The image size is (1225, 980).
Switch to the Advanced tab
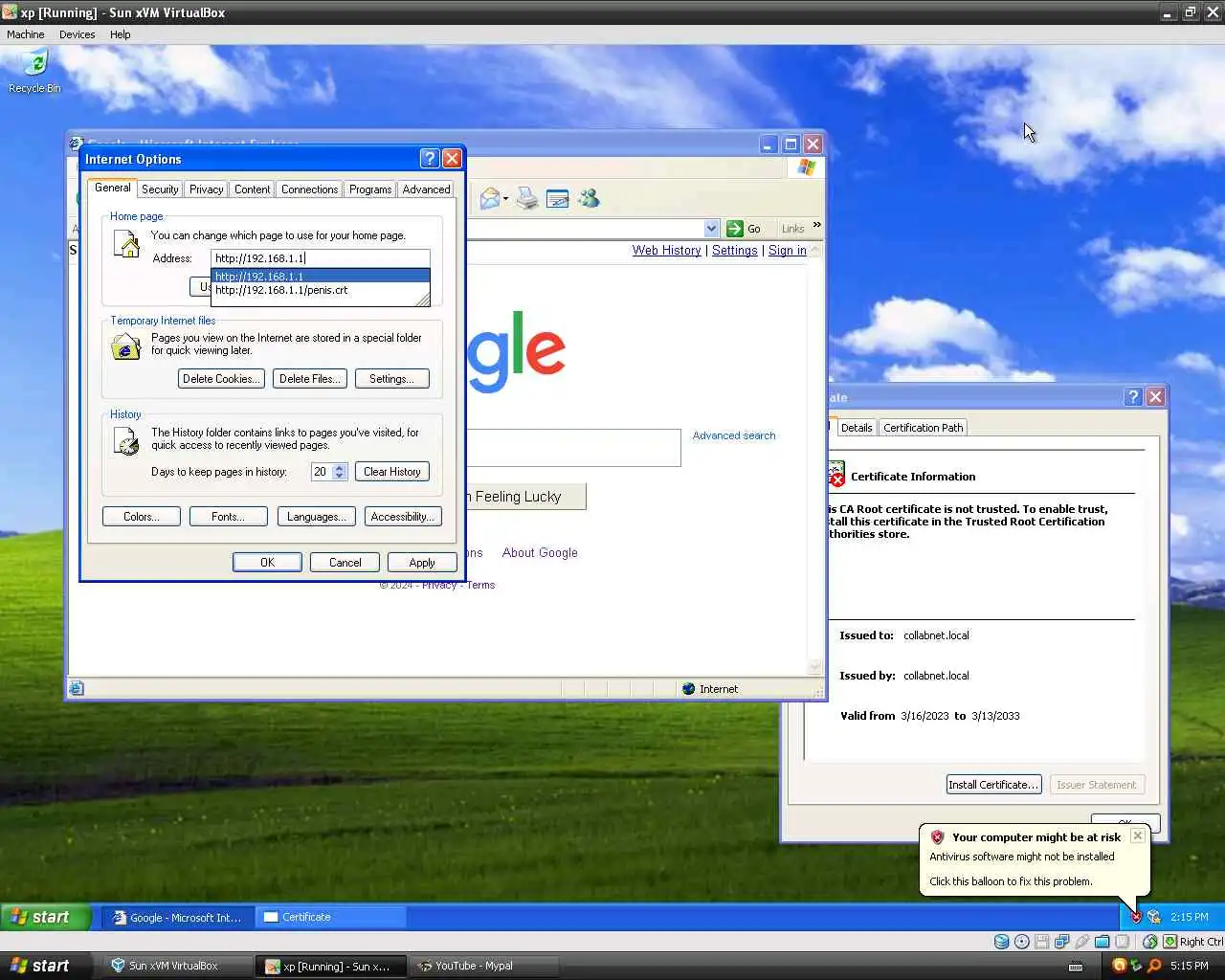[x=426, y=189]
